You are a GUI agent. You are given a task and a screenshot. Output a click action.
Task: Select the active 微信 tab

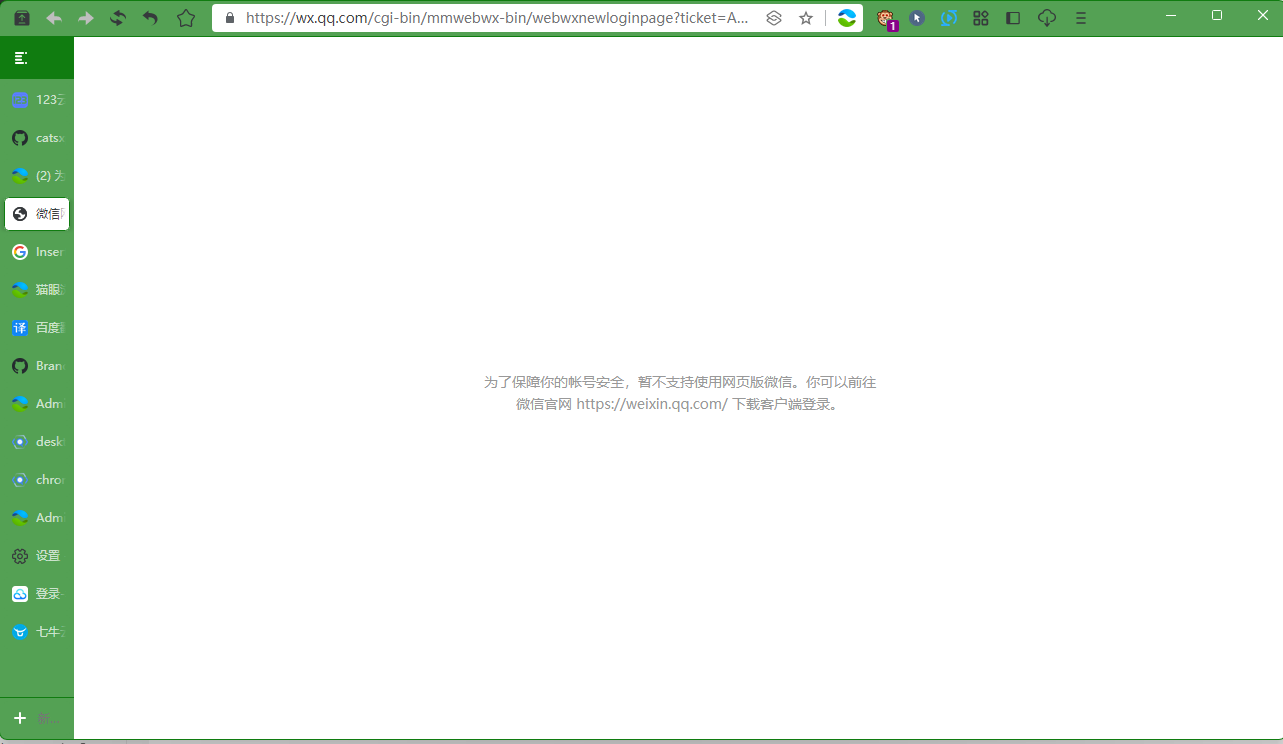[x=37, y=214]
